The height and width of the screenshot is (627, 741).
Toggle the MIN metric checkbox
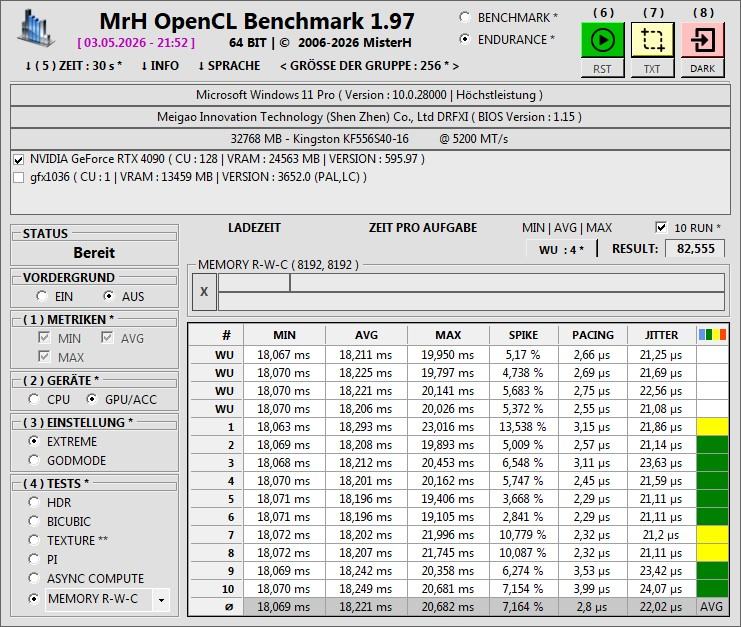[x=44, y=338]
